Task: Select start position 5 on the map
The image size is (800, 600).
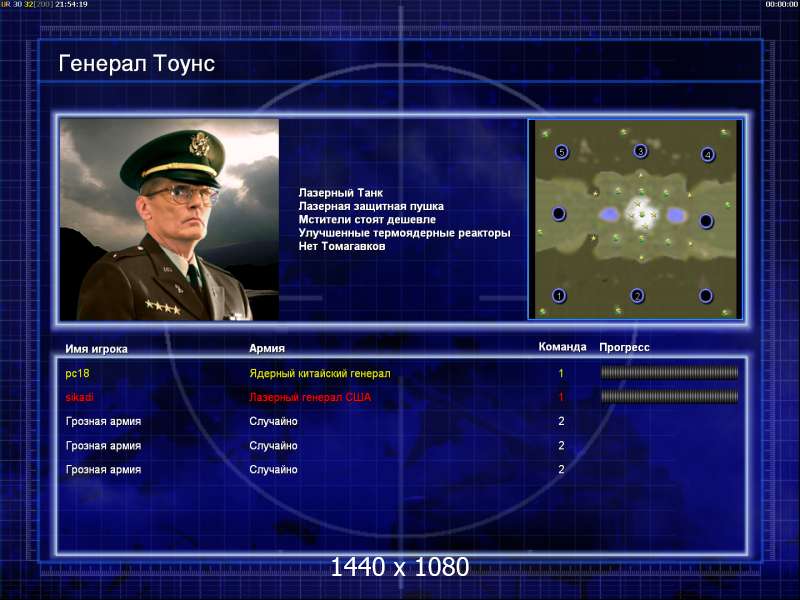Action: pyautogui.click(x=561, y=152)
